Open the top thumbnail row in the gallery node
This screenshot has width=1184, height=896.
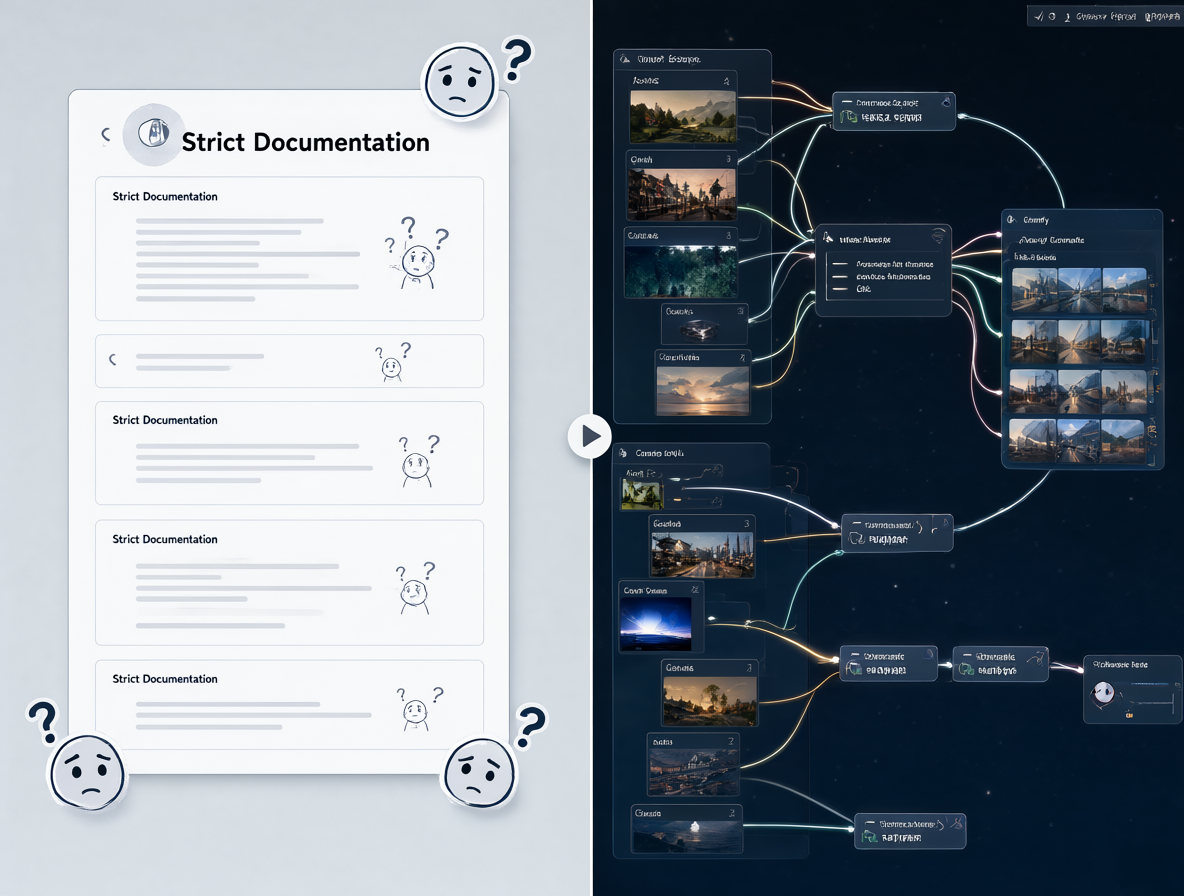coord(1079,290)
